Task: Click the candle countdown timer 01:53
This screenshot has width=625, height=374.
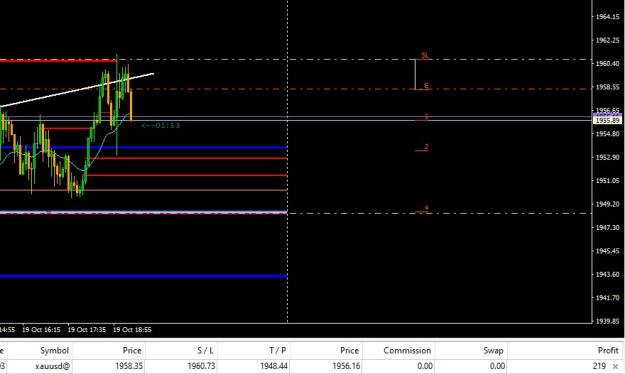Action: (x=161, y=126)
